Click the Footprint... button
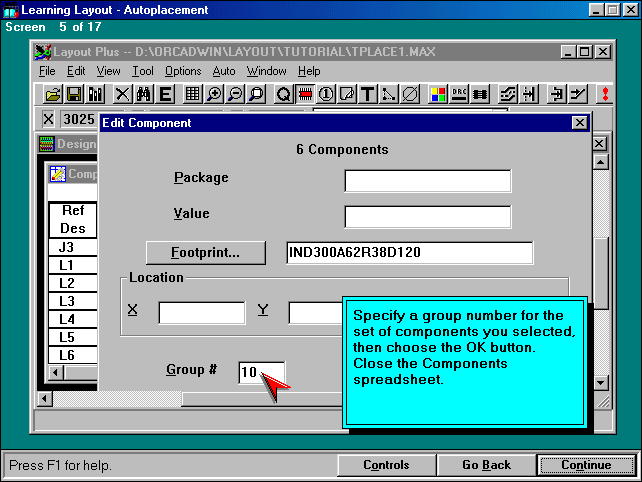The width and height of the screenshot is (642, 482). click(206, 252)
